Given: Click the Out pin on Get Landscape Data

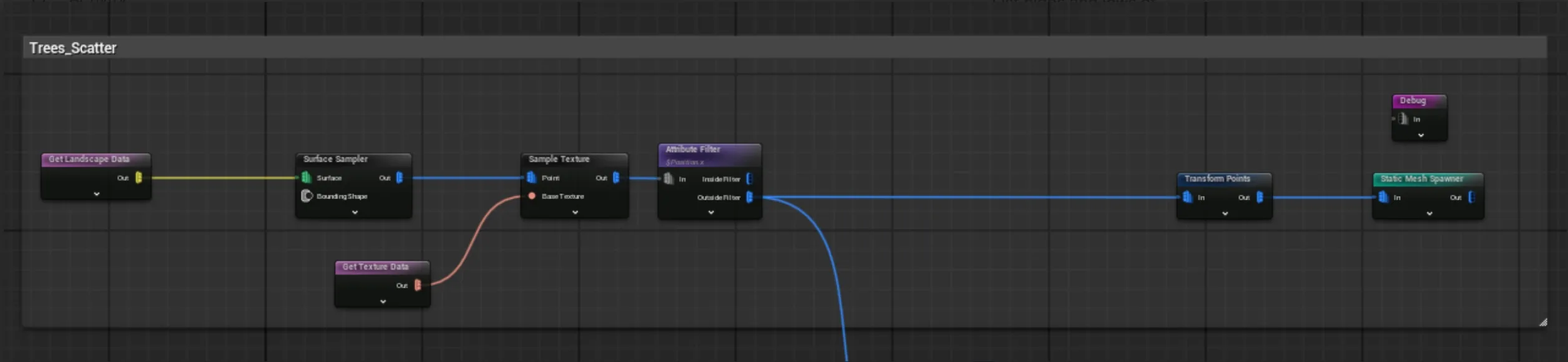Looking at the screenshot, I should [139, 178].
